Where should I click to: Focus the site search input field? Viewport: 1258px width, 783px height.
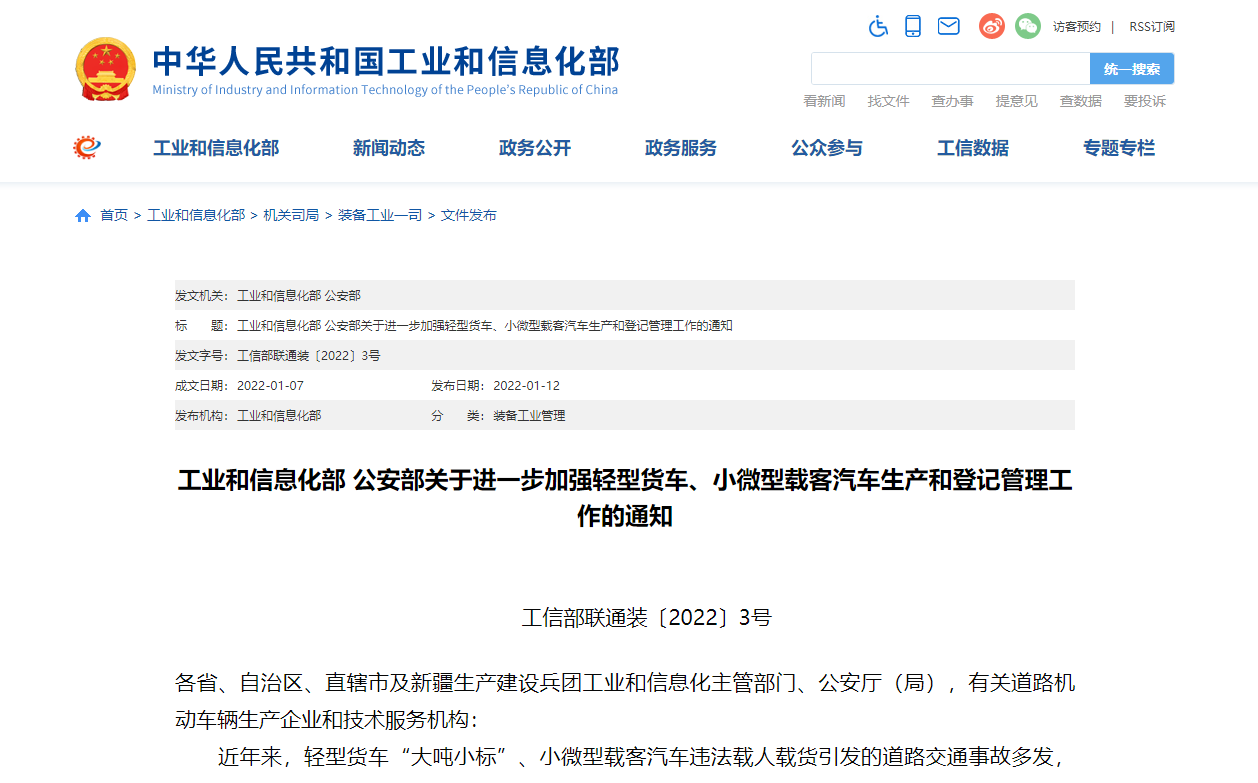(x=950, y=69)
